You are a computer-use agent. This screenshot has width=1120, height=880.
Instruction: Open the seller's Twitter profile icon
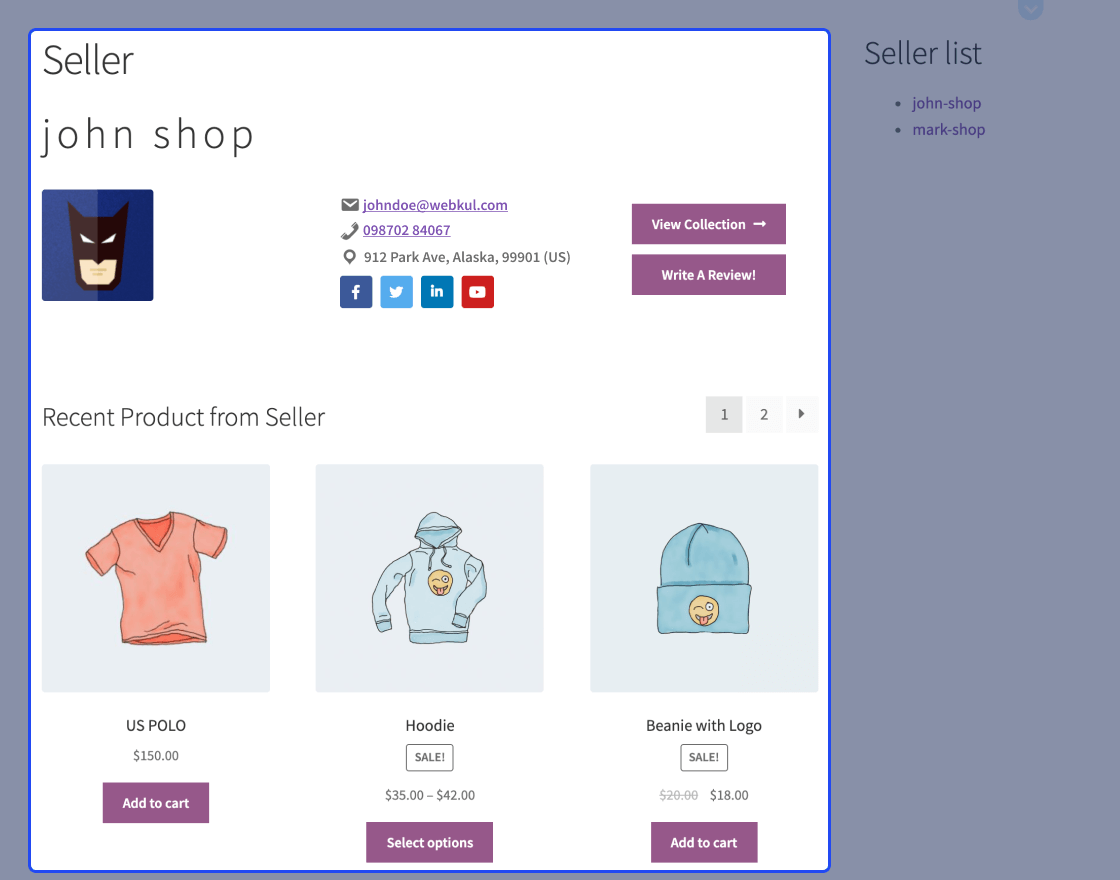(x=396, y=292)
